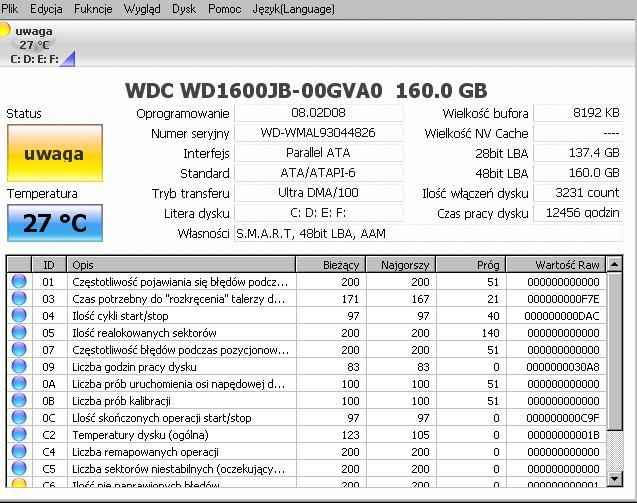Click the blue triangle next to drive letters
Screen dimensions: 637x503
68,59
